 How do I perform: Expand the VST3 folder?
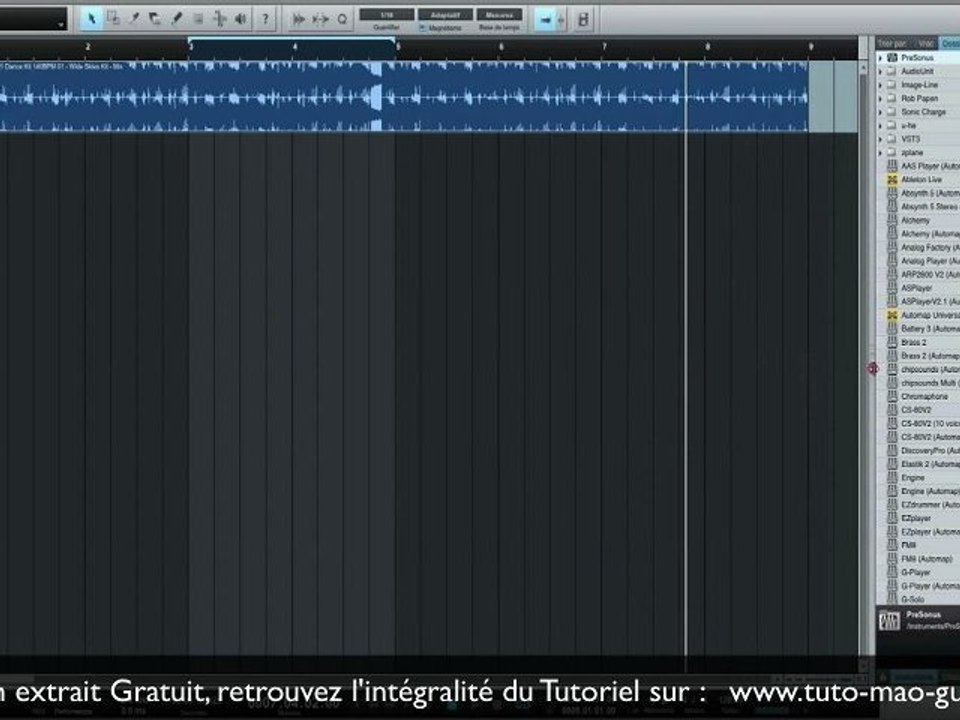880,139
